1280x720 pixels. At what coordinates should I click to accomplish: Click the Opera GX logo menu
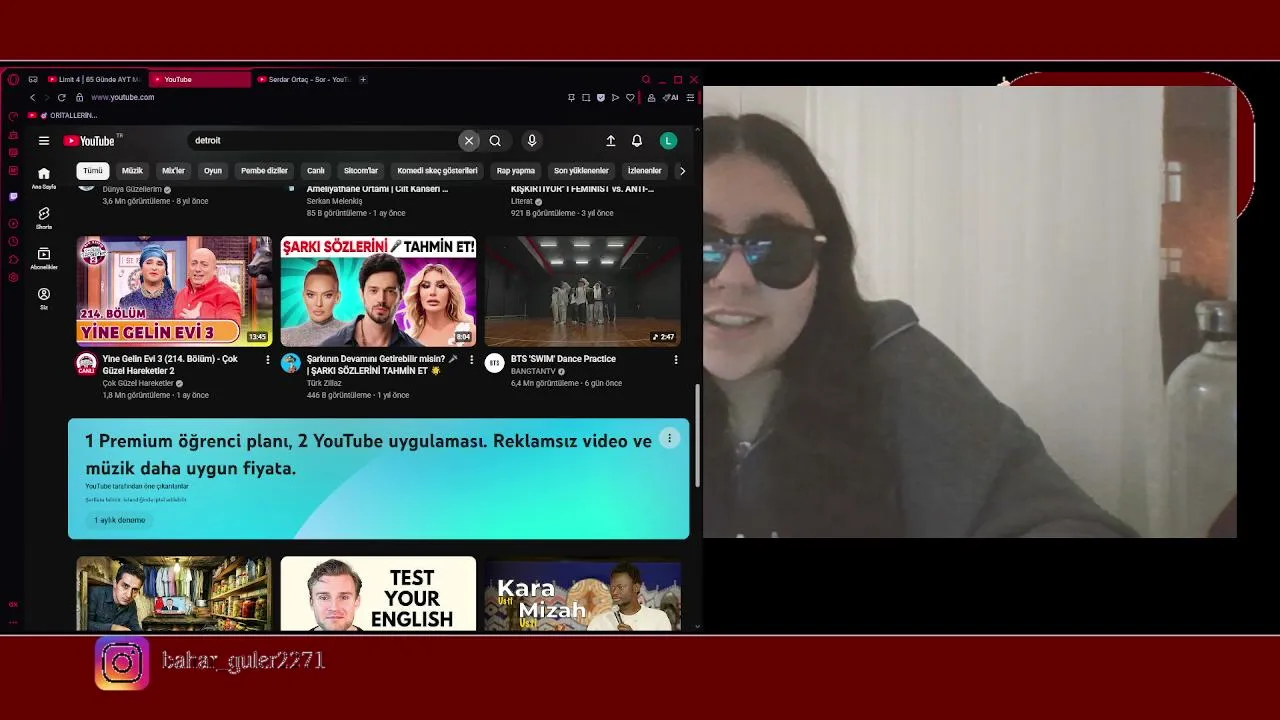coord(13,79)
